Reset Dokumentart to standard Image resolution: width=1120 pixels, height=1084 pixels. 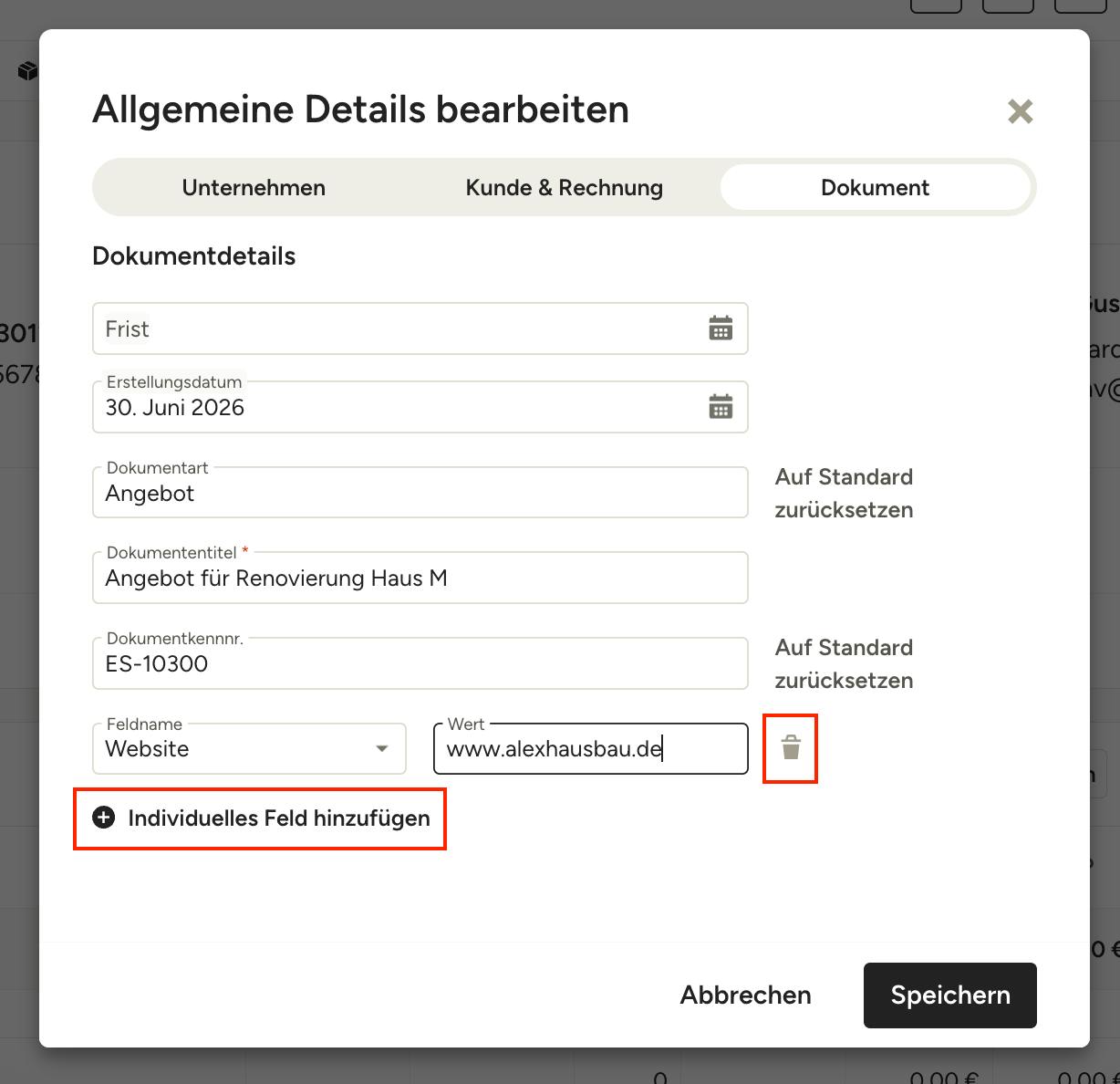pyautogui.click(x=844, y=494)
